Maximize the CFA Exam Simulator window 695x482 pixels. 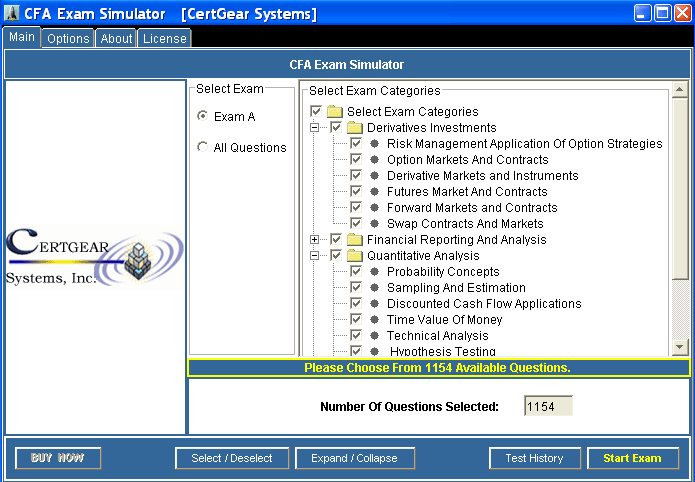pyautogui.click(x=663, y=13)
